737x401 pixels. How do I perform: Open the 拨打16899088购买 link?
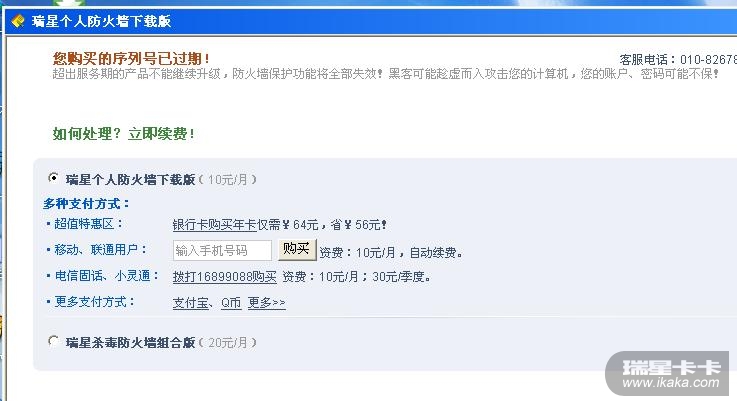[225, 276]
